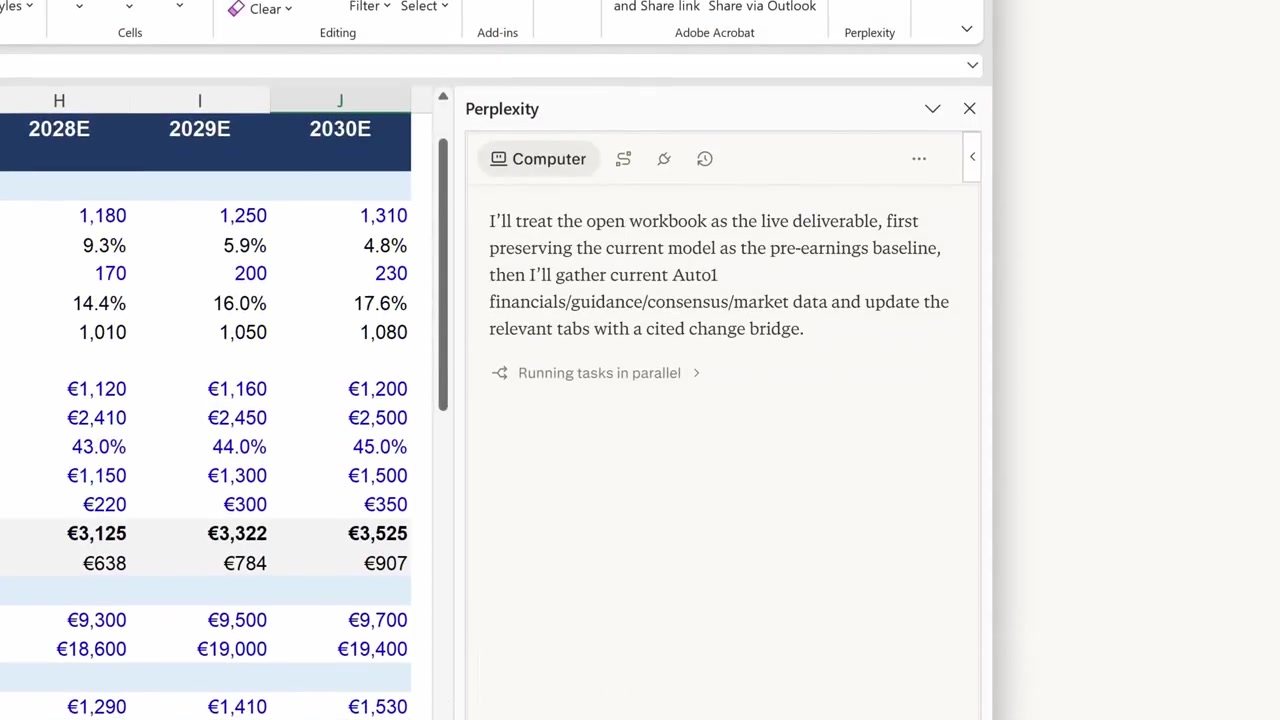Collapse the side panel arrow in Perplexity
This screenshot has width=1280, height=720.
coord(972,157)
